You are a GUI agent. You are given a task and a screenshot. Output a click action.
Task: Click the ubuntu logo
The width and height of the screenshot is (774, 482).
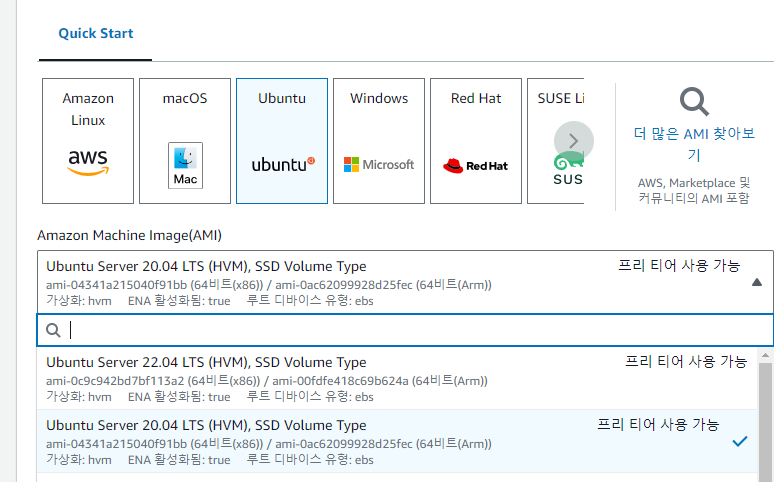283,164
